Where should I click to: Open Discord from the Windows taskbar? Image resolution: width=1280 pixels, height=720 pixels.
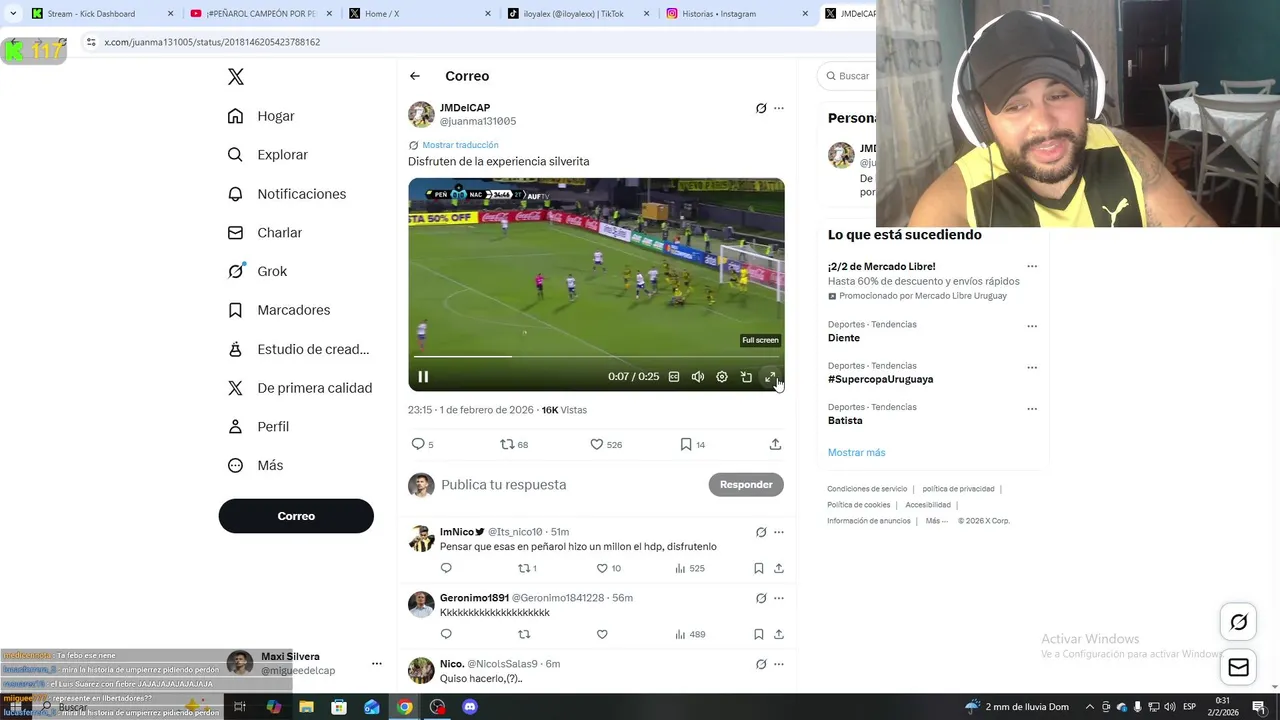coord(470,707)
